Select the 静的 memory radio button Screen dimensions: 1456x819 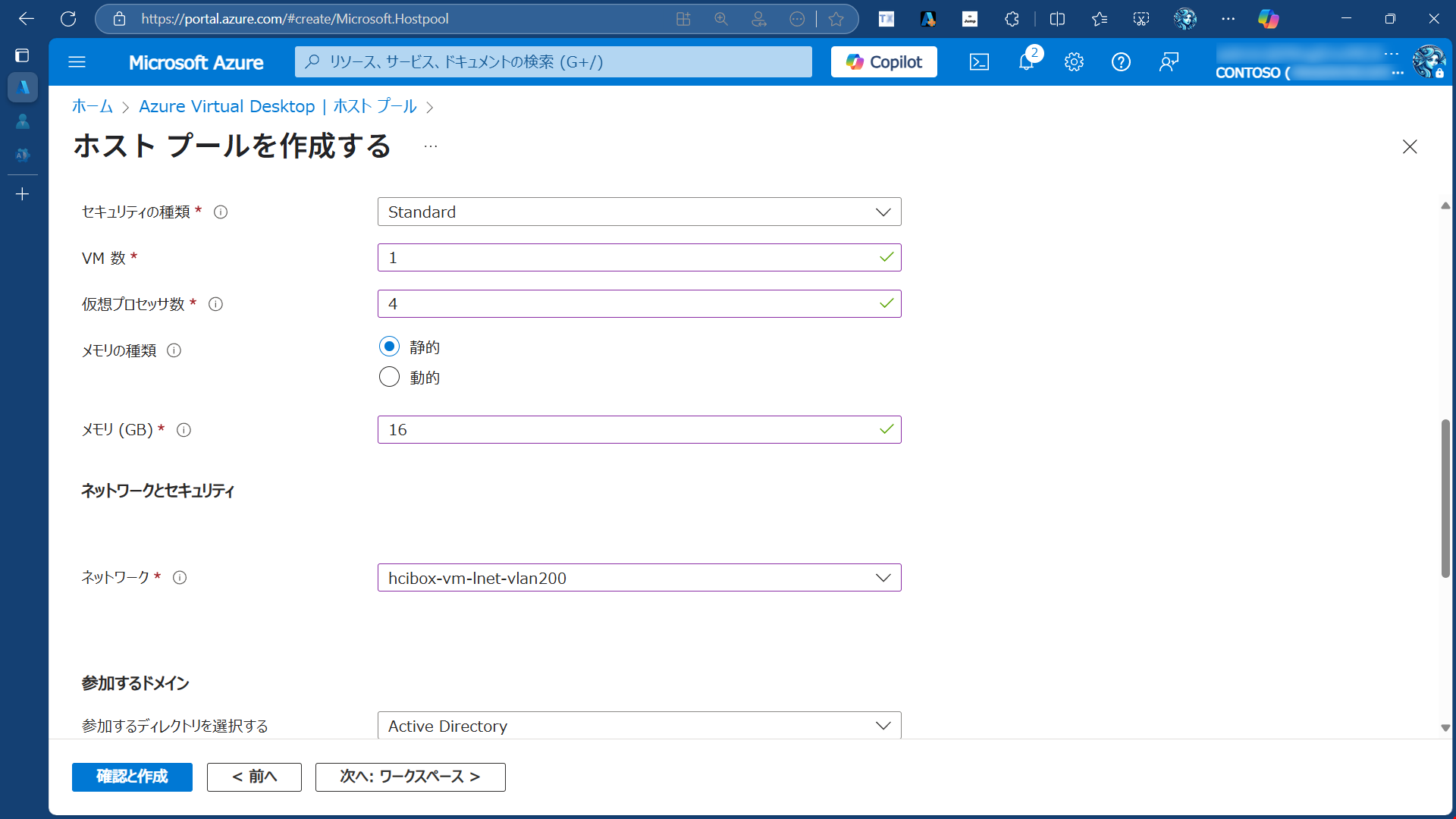pos(389,347)
